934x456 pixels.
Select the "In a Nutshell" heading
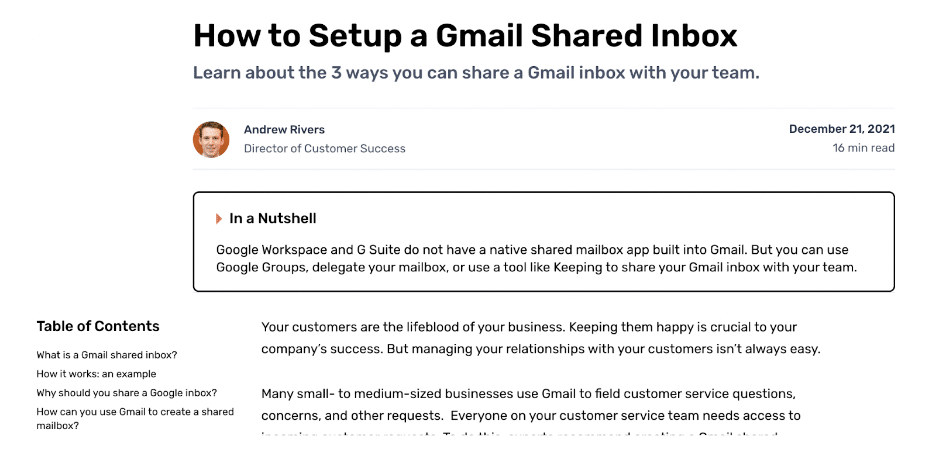click(x=273, y=218)
